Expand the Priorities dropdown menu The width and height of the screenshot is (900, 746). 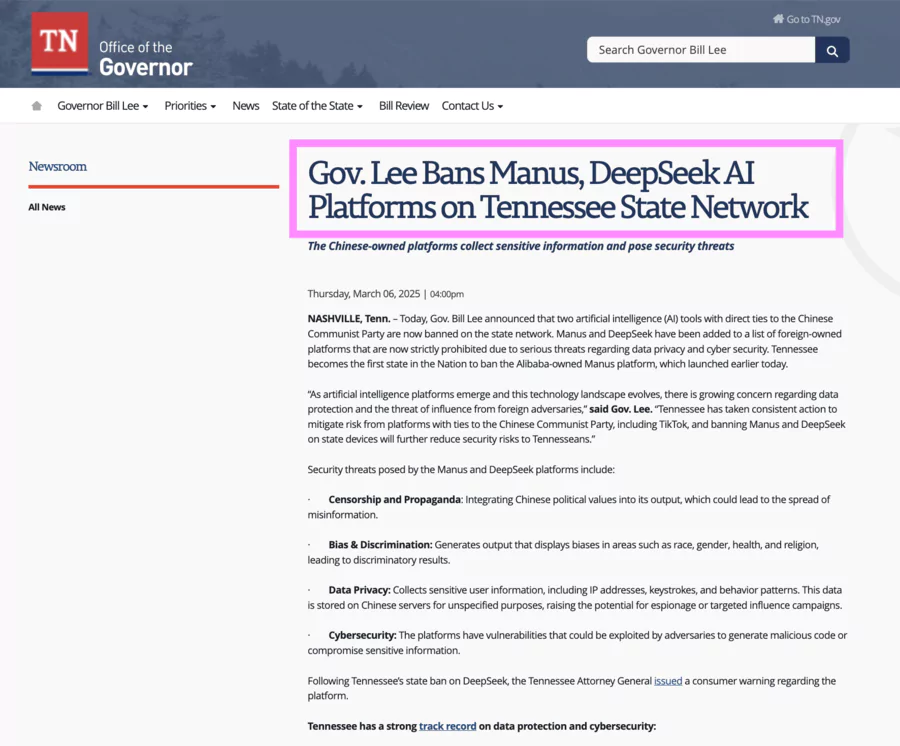(x=190, y=105)
